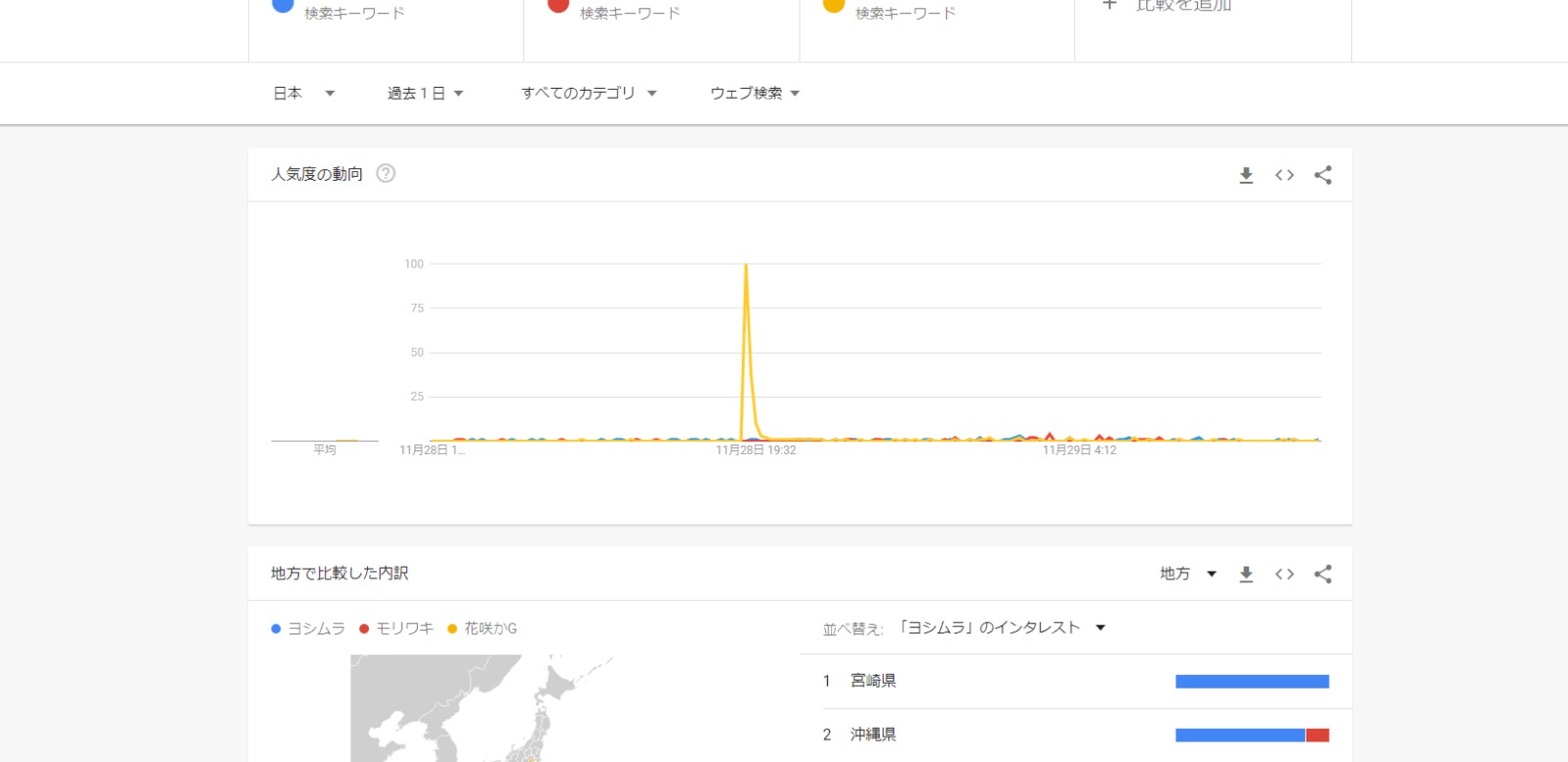Expand the 過去 1 日 time range dropdown
Viewport: 1568px width, 762px height.
coord(425,94)
